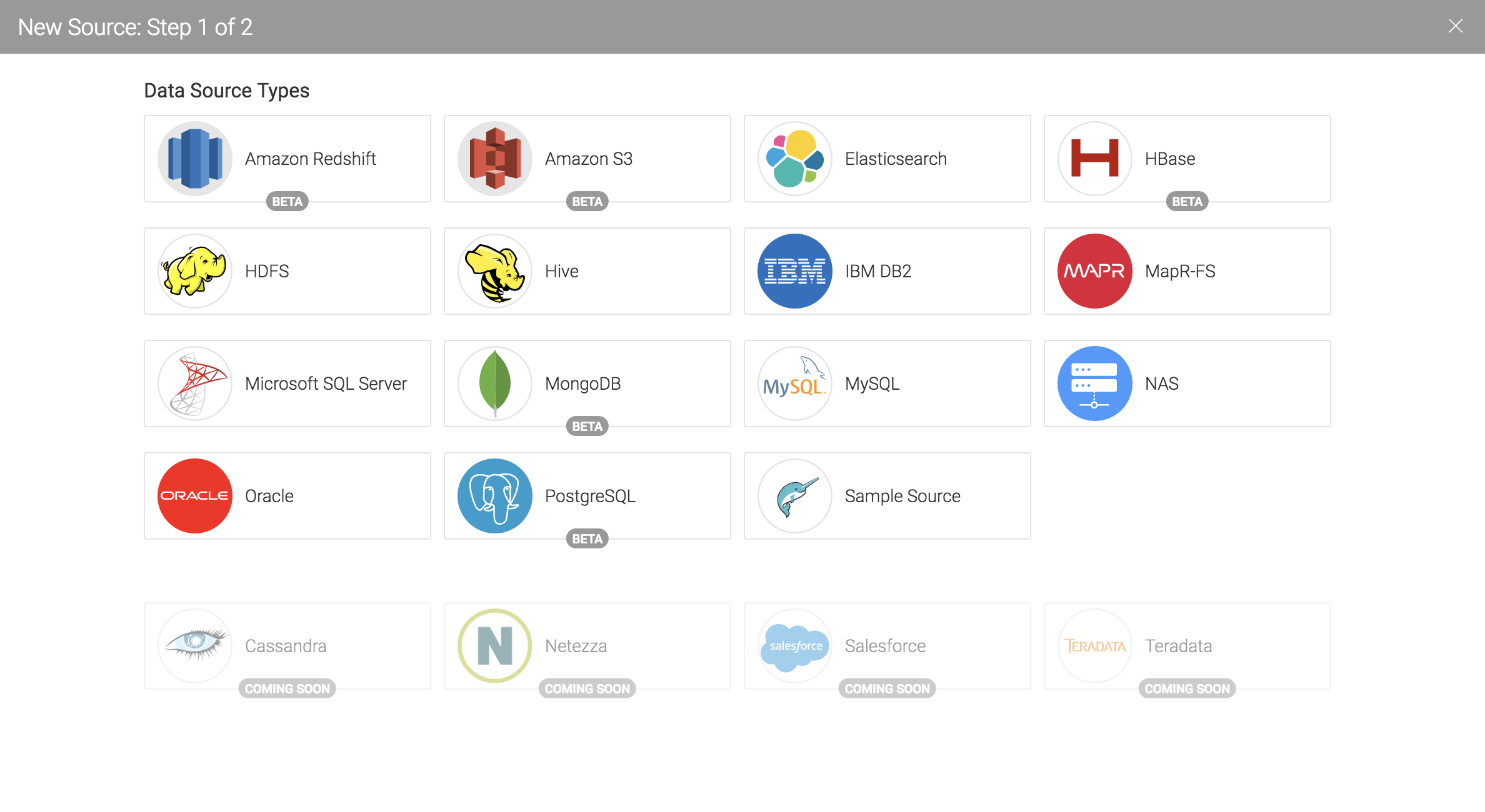Choose the Sample Source narwhal icon
The image size is (1485, 812).
(795, 496)
